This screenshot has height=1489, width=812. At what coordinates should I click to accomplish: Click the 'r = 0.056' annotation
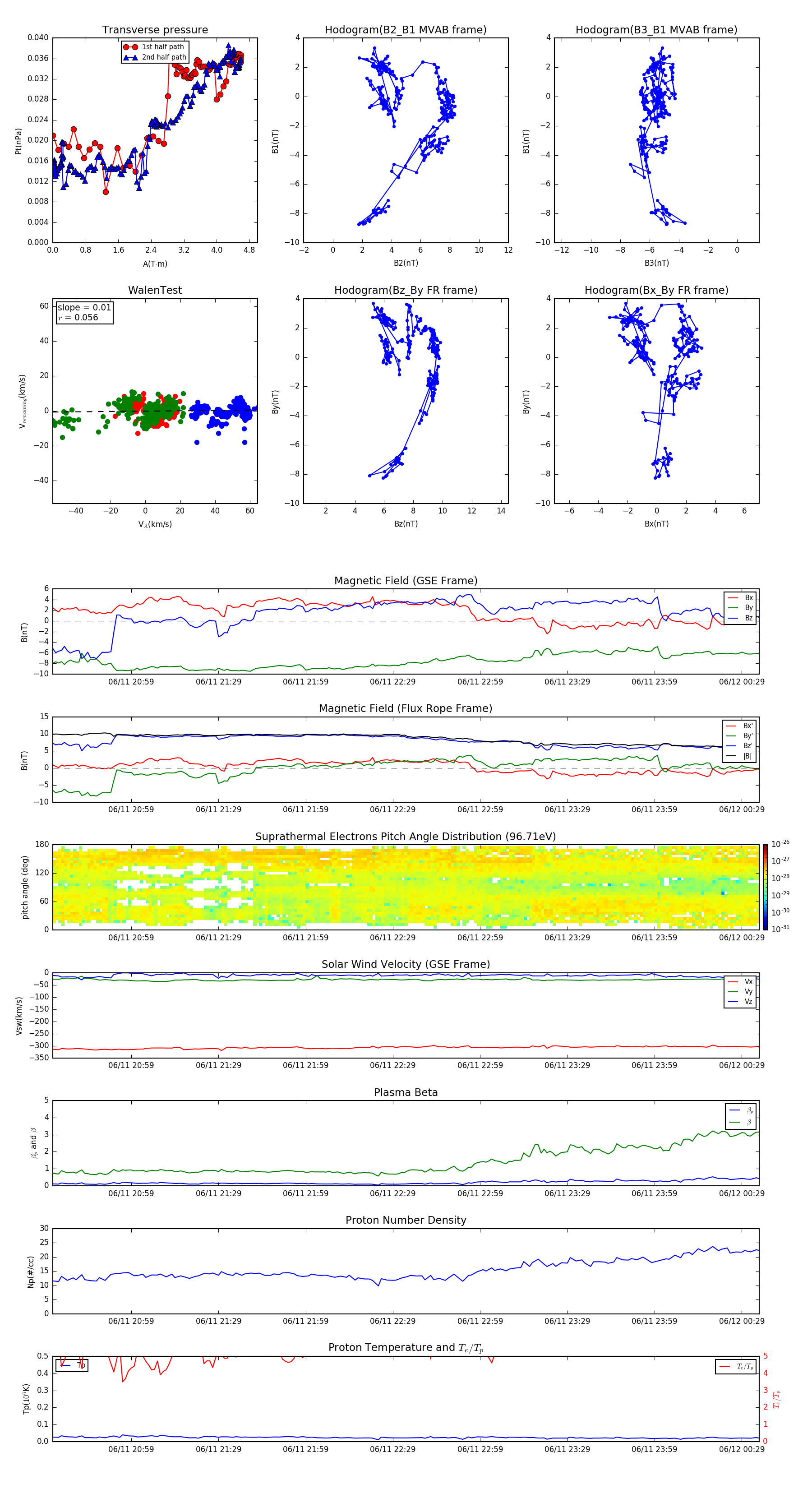tap(78, 317)
